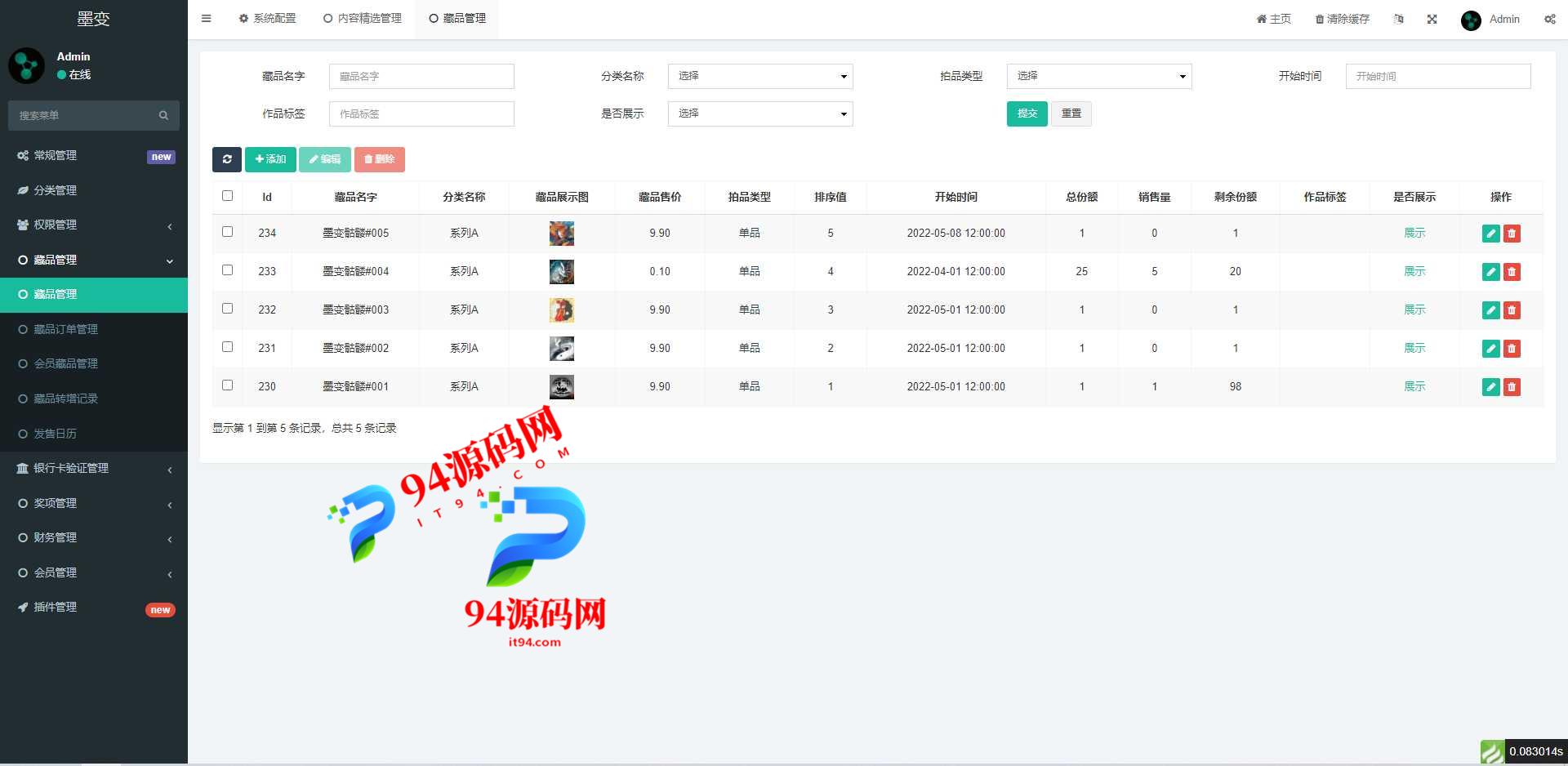Click the 添加 add button
Image resolution: width=1568 pixels, height=766 pixels.
coord(270,159)
